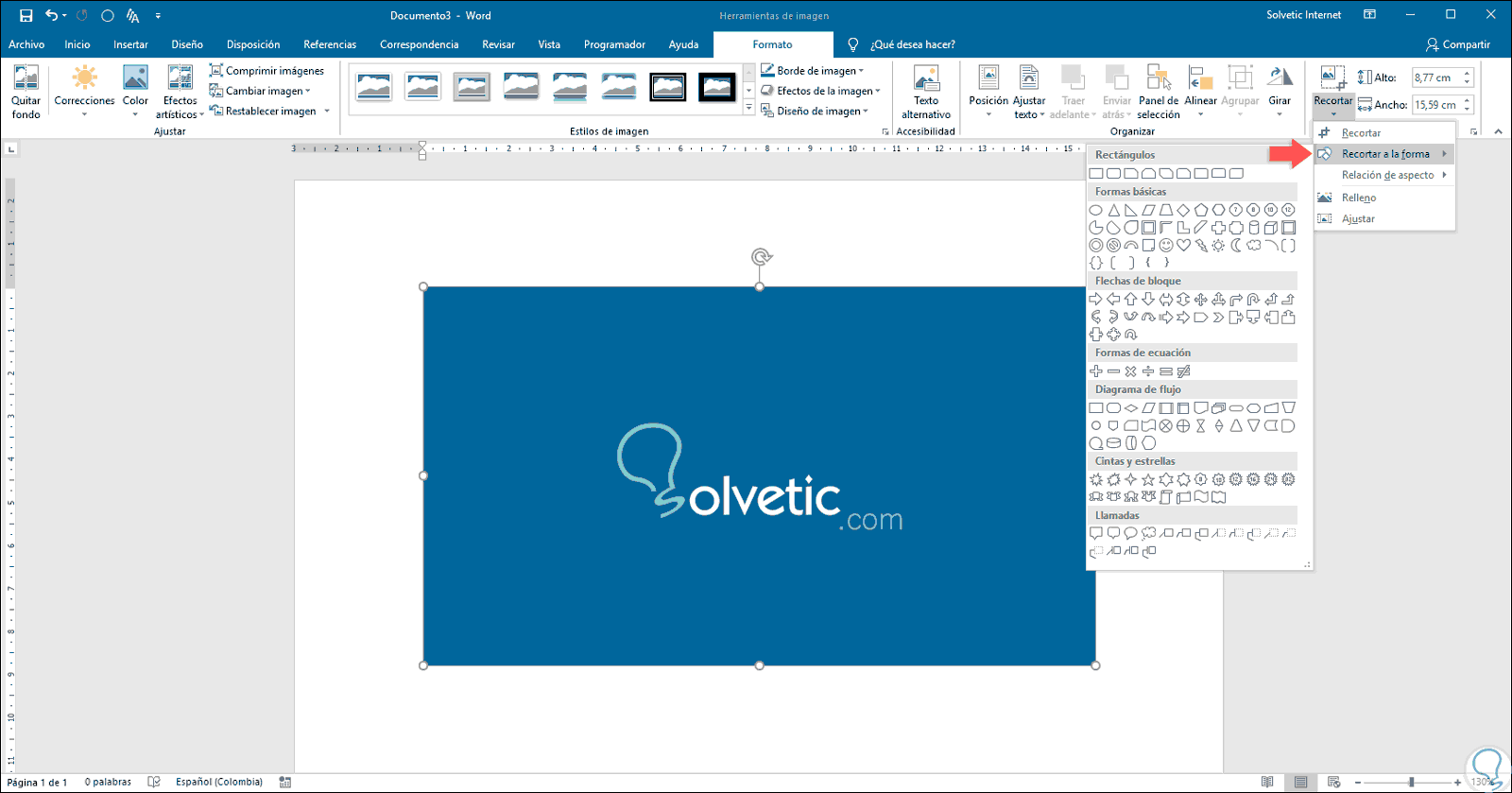The image size is (1512, 793).
Task: Click the Compartir share button
Action: click(1458, 44)
